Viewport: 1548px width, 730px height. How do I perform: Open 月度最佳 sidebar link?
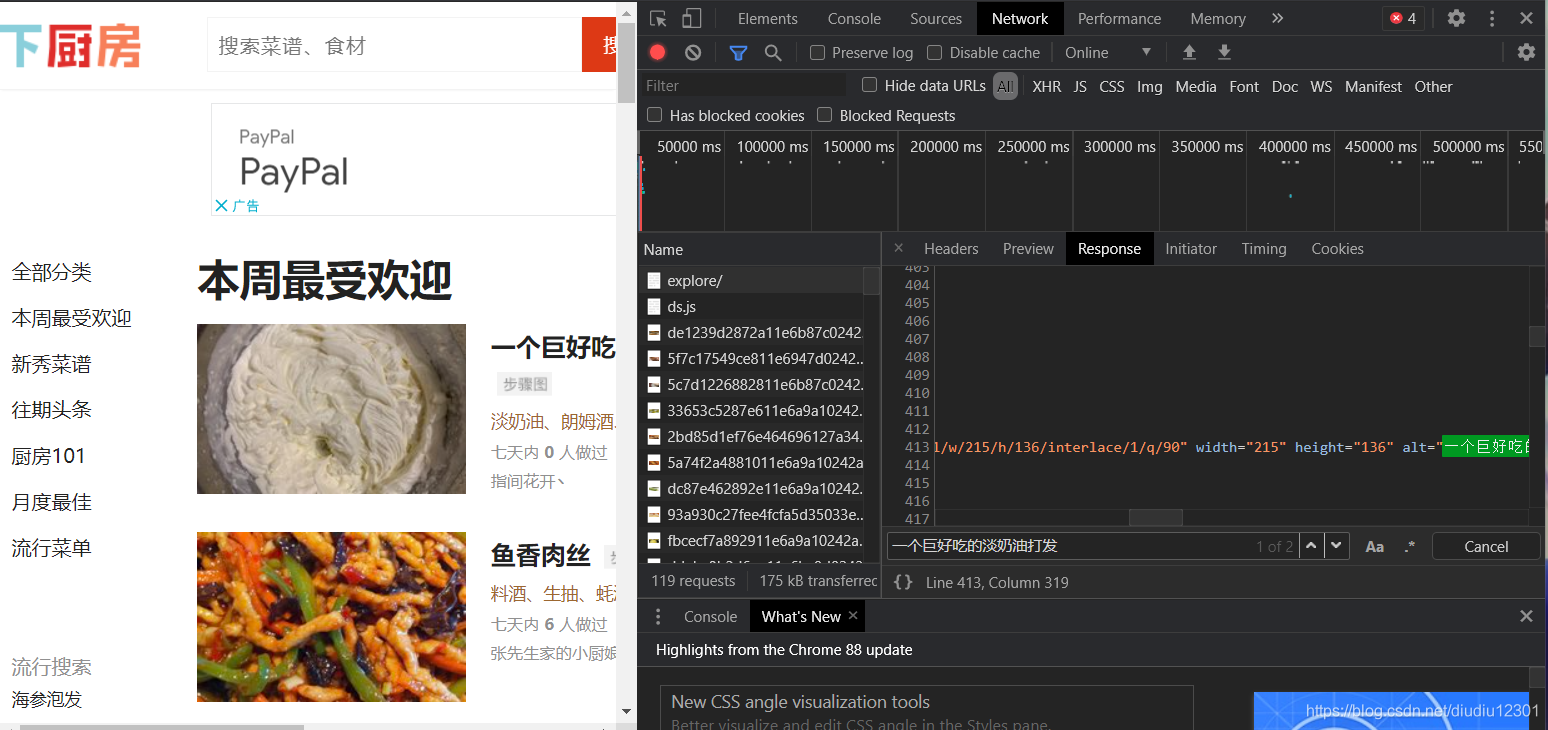[x=51, y=502]
